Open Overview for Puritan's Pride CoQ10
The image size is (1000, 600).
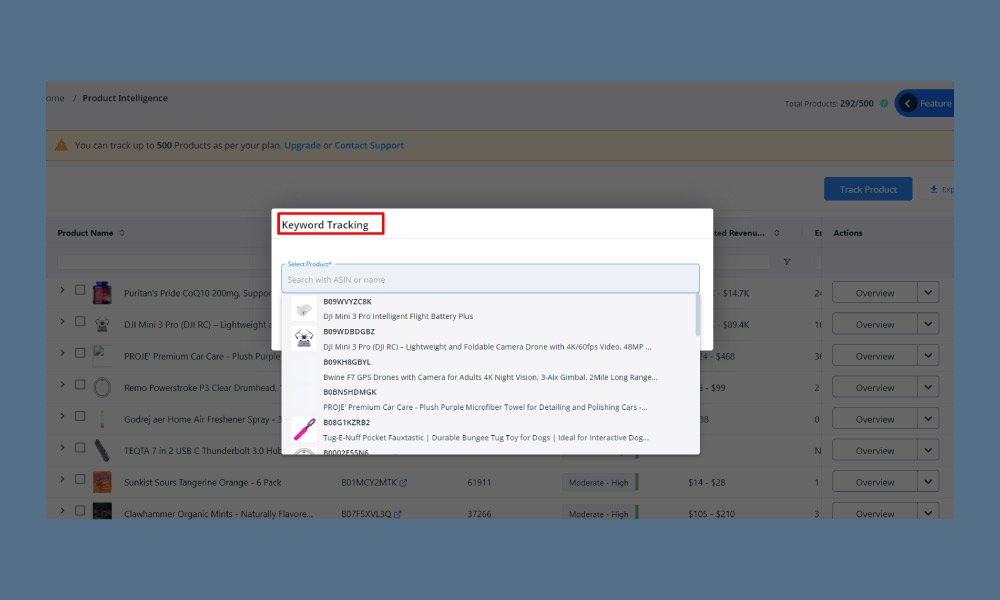(874, 293)
